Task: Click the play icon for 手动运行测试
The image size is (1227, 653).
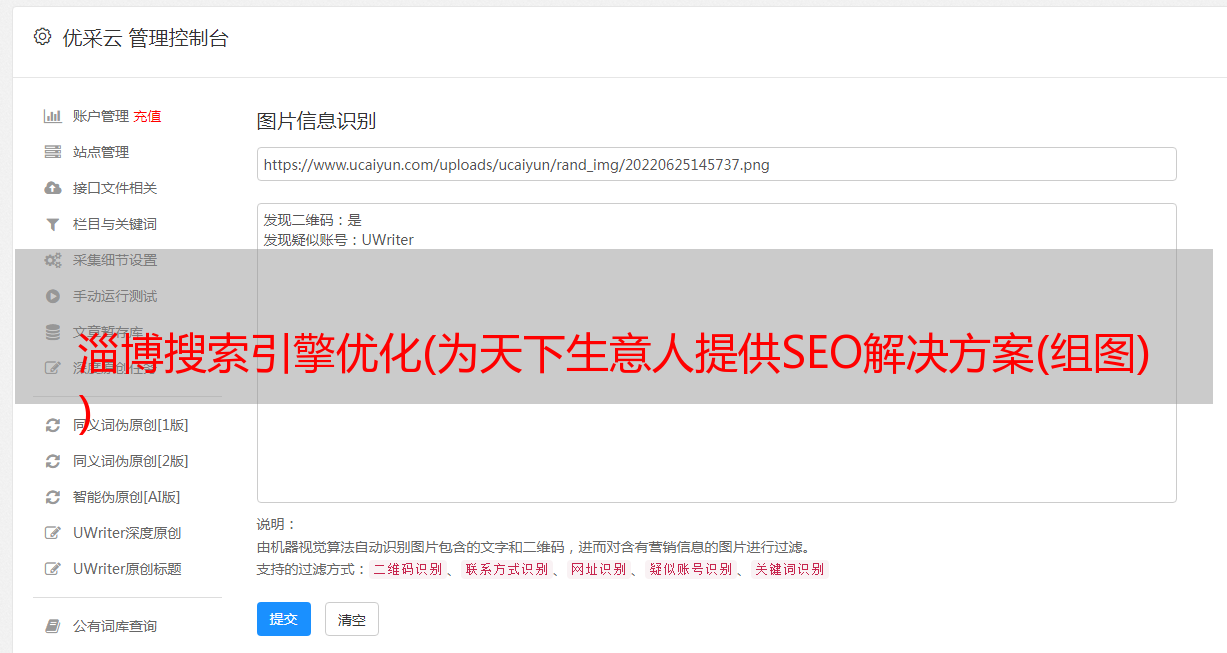Action: [53, 296]
